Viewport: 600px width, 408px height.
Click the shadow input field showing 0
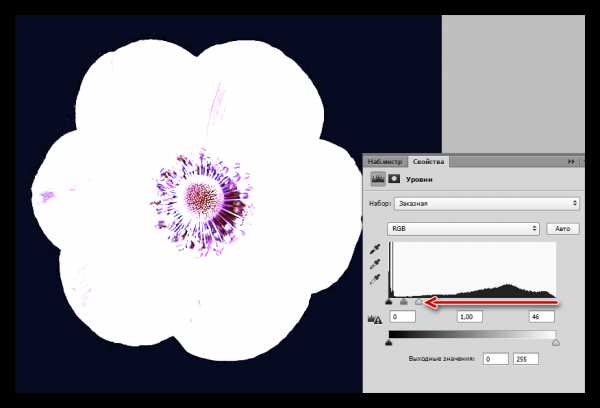403,317
